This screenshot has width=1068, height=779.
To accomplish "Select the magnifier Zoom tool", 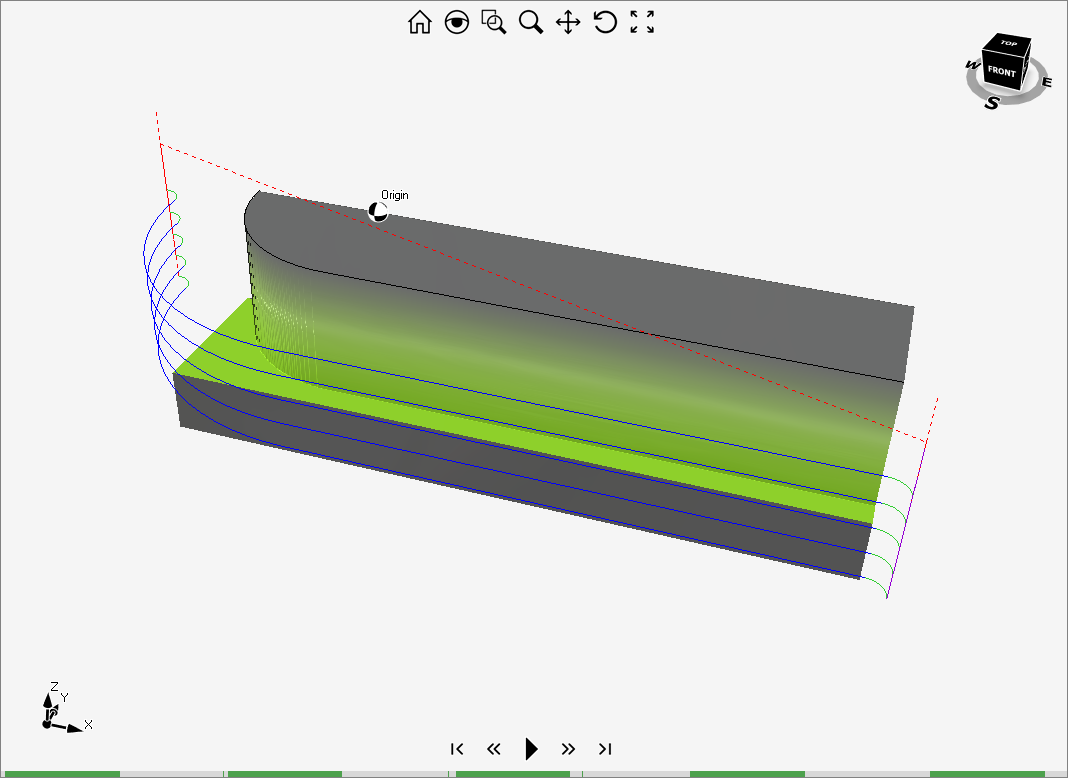I will pyautogui.click(x=530, y=23).
